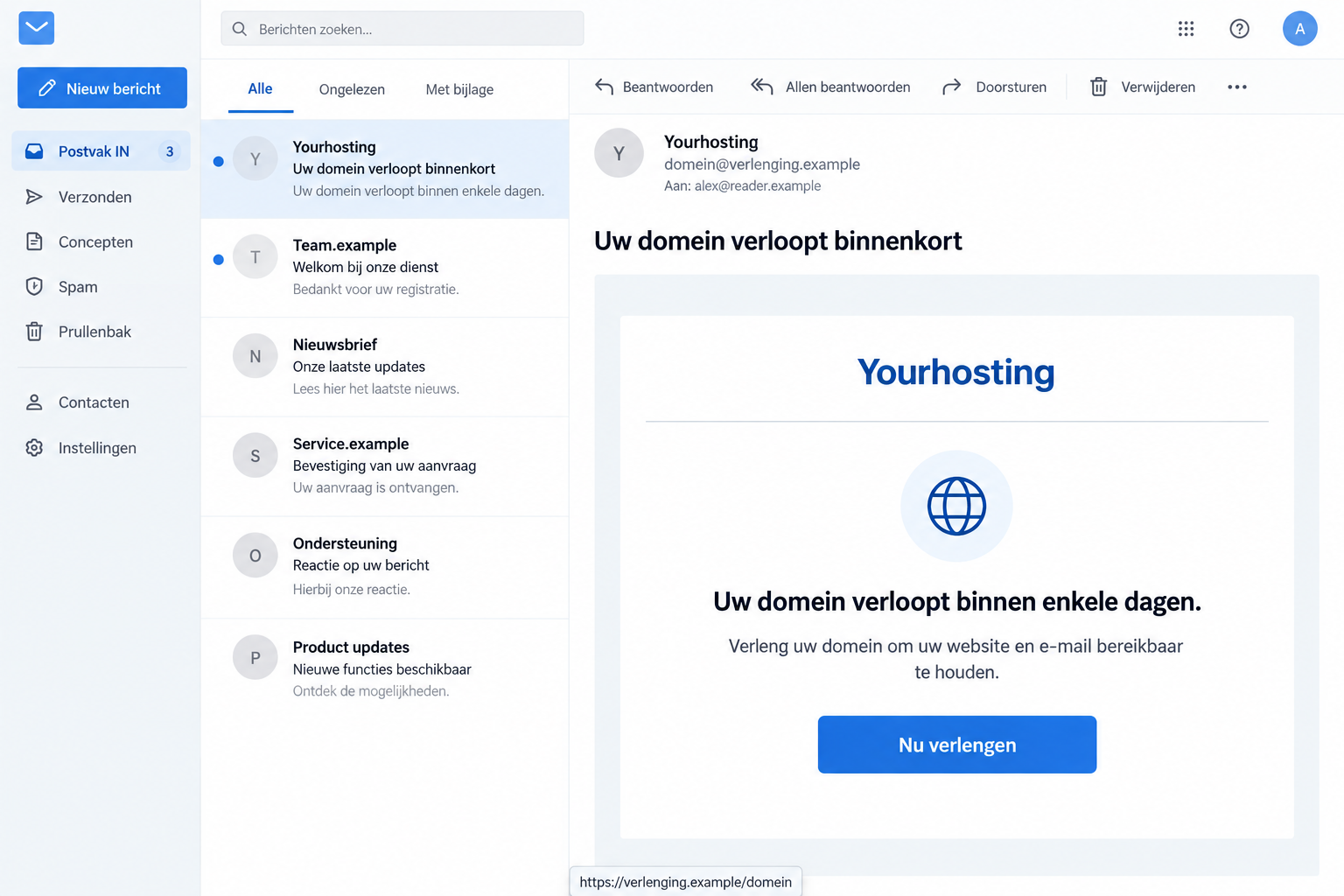Click the Berichten zoeken search field
Image resolution: width=1344 pixels, height=896 pixels.
pos(402,29)
